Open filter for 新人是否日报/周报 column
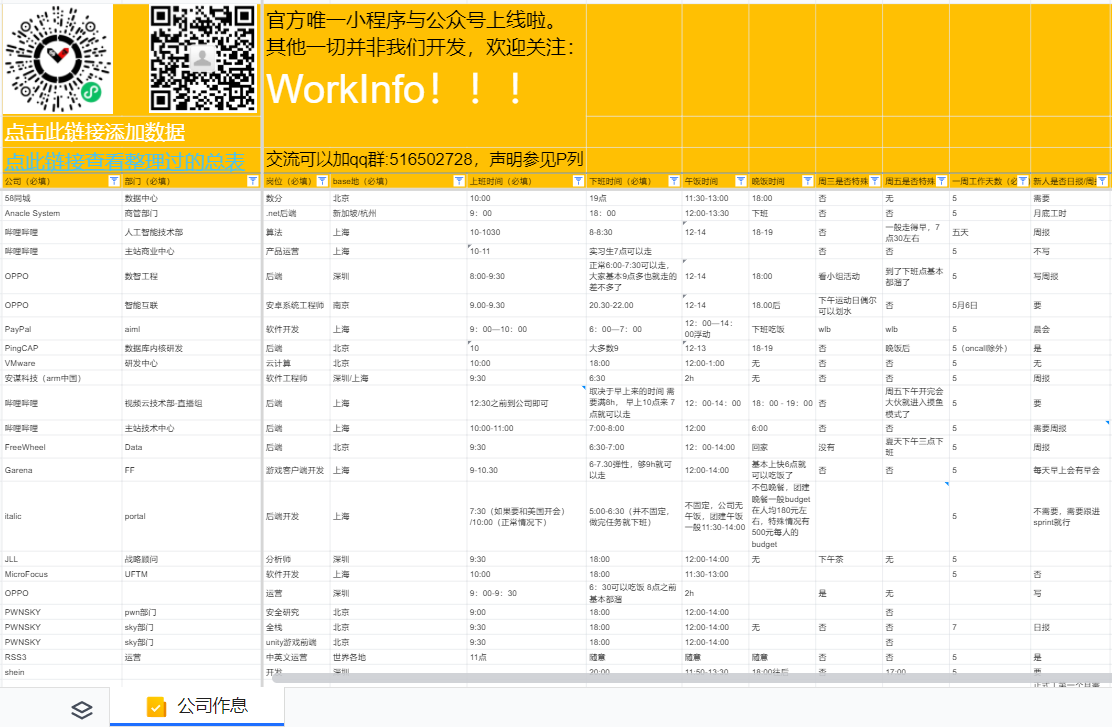The image size is (1112, 727). click(1103, 181)
